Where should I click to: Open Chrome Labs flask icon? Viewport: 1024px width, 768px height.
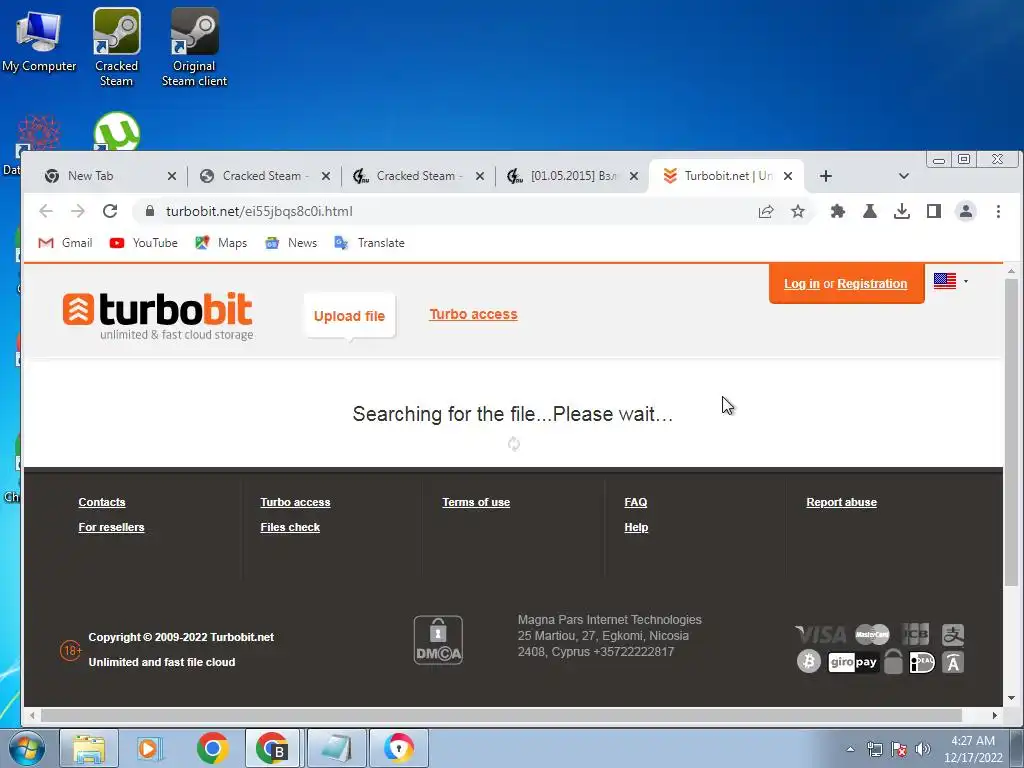869,211
